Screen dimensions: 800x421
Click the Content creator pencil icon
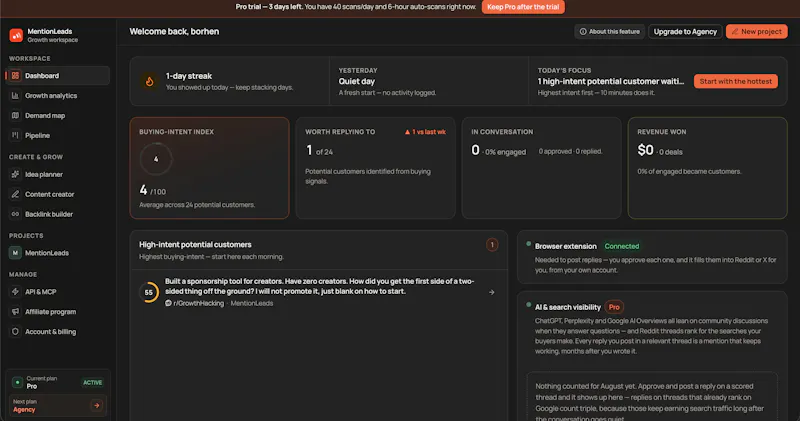15,194
